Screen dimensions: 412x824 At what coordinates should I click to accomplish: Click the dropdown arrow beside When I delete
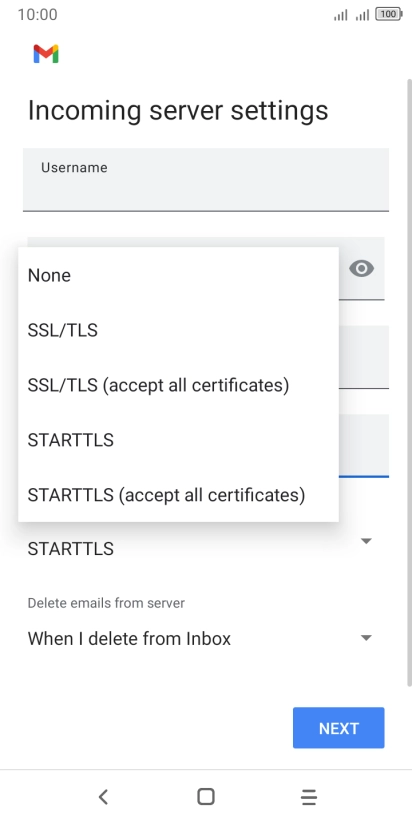[366, 638]
